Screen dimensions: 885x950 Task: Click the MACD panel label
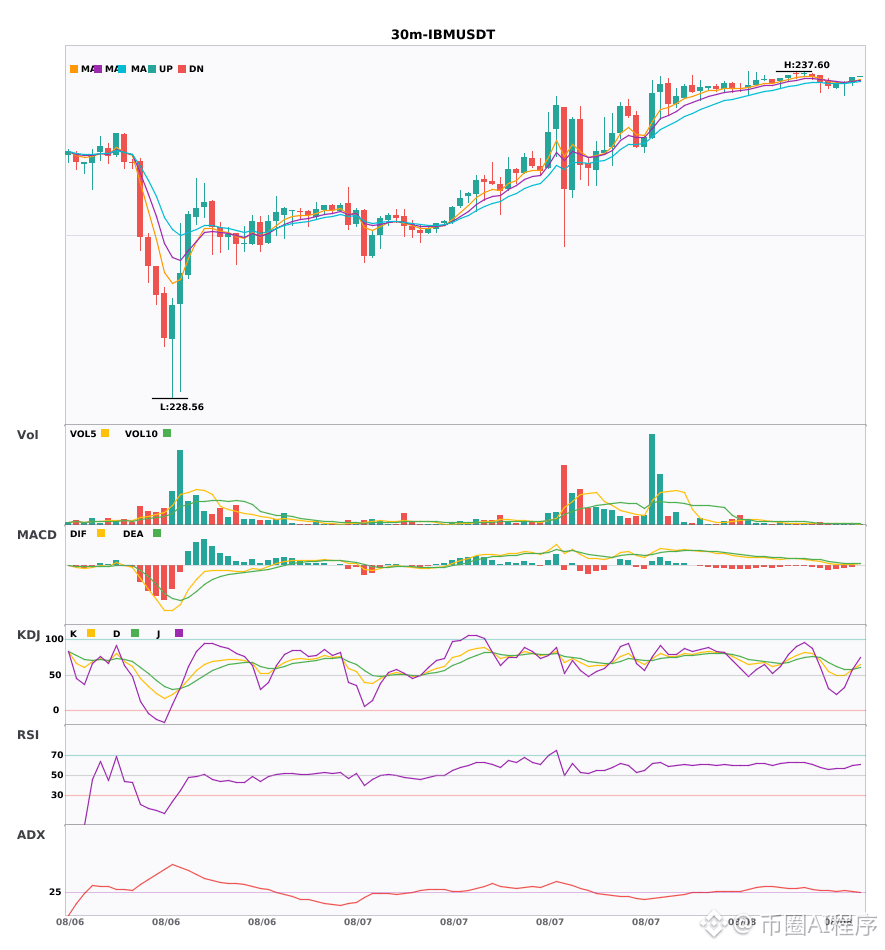point(36,535)
